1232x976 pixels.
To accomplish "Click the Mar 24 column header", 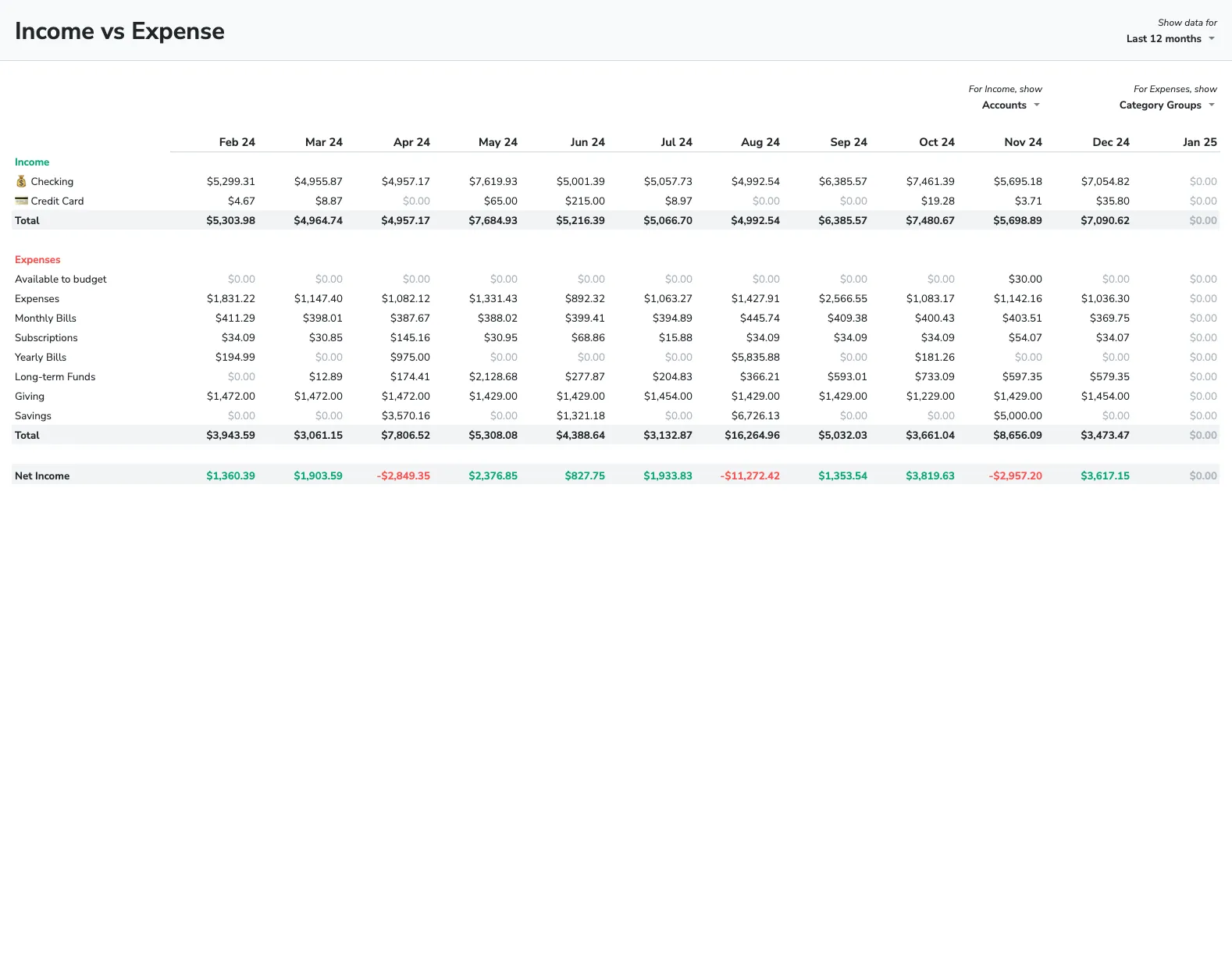I will pyautogui.click(x=324, y=142).
